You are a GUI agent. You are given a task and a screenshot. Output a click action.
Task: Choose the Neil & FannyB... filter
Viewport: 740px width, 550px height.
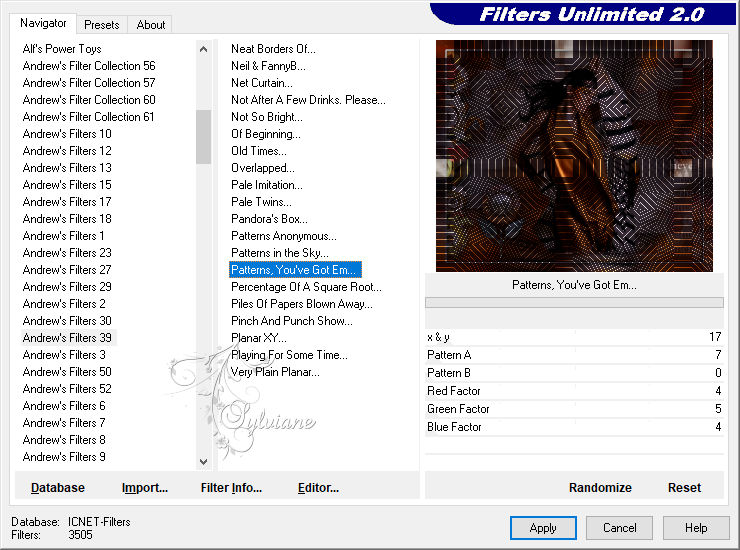coord(268,66)
